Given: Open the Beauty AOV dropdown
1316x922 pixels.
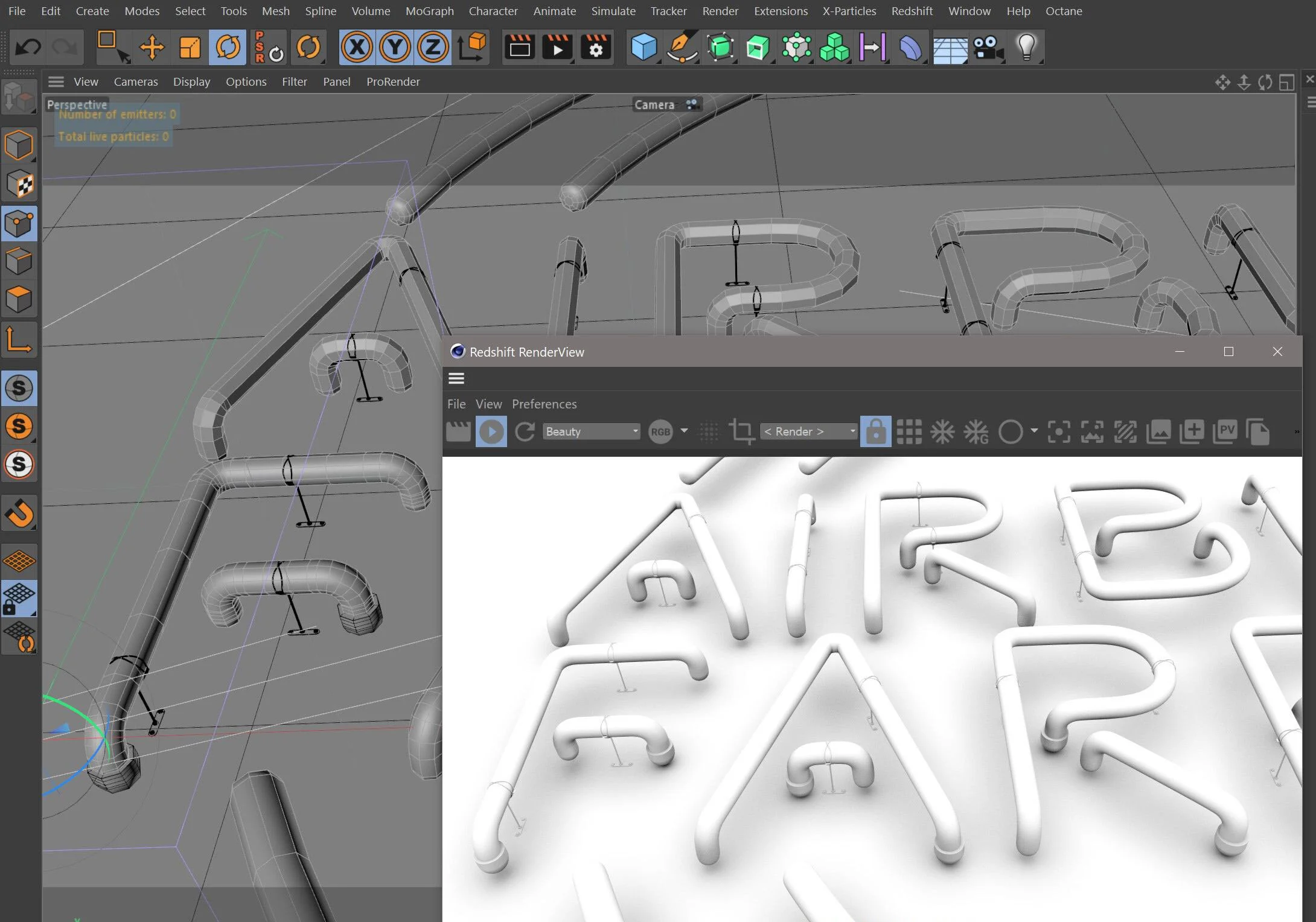Looking at the screenshot, I should 592,431.
